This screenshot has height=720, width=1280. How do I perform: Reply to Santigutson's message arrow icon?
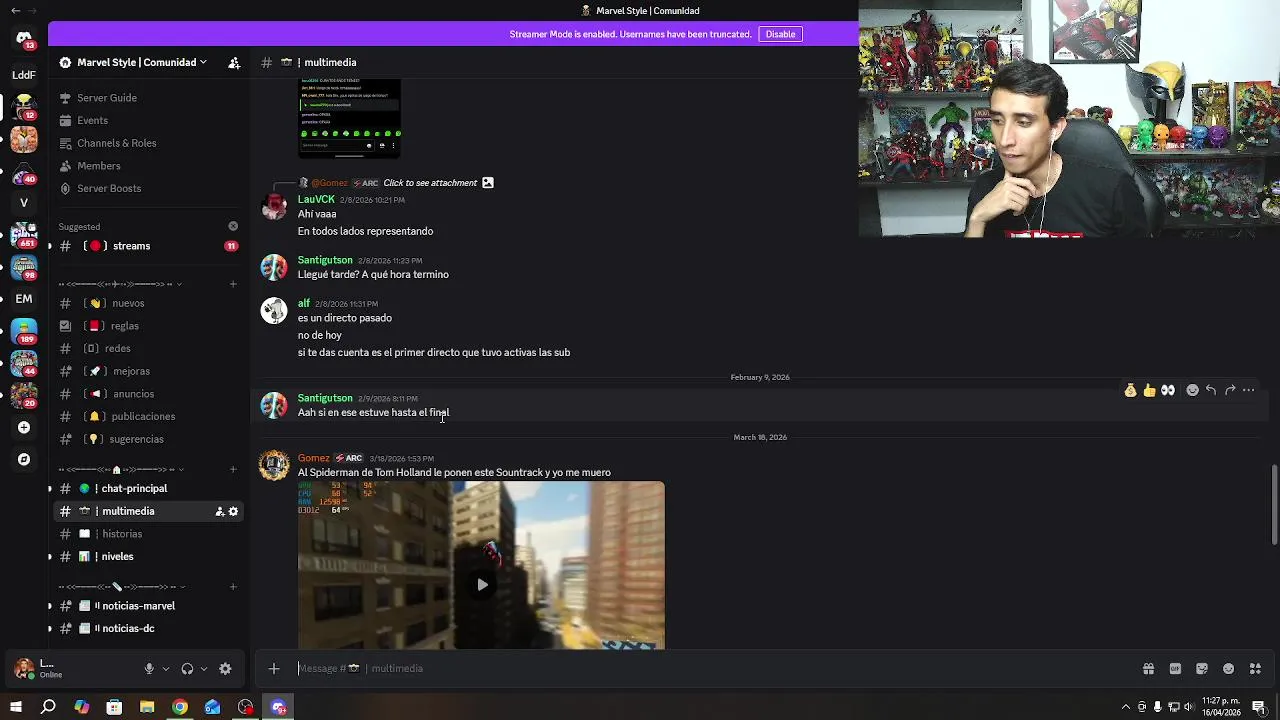(x=1211, y=390)
